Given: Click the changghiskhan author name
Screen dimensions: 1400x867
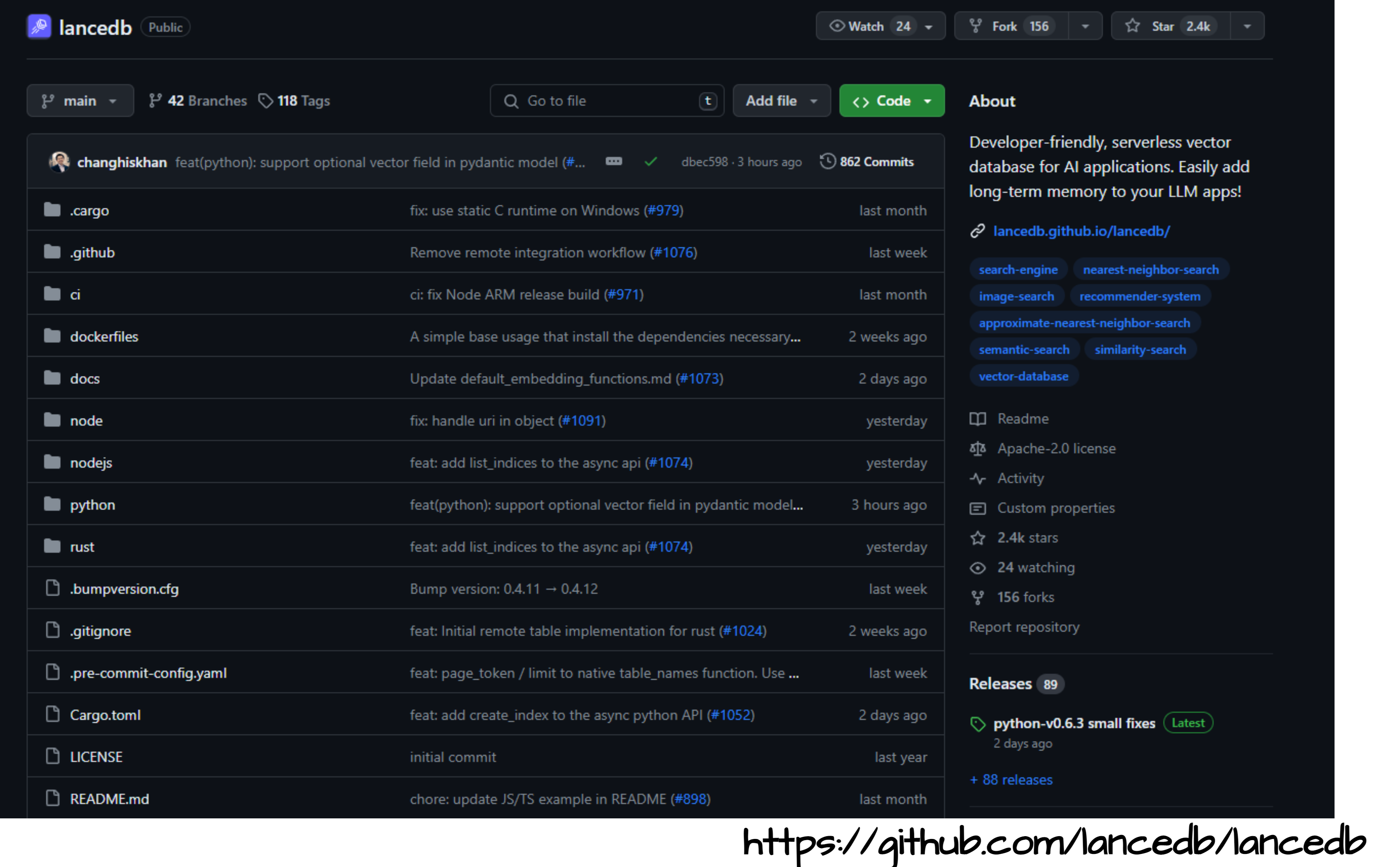Looking at the screenshot, I should coord(122,162).
